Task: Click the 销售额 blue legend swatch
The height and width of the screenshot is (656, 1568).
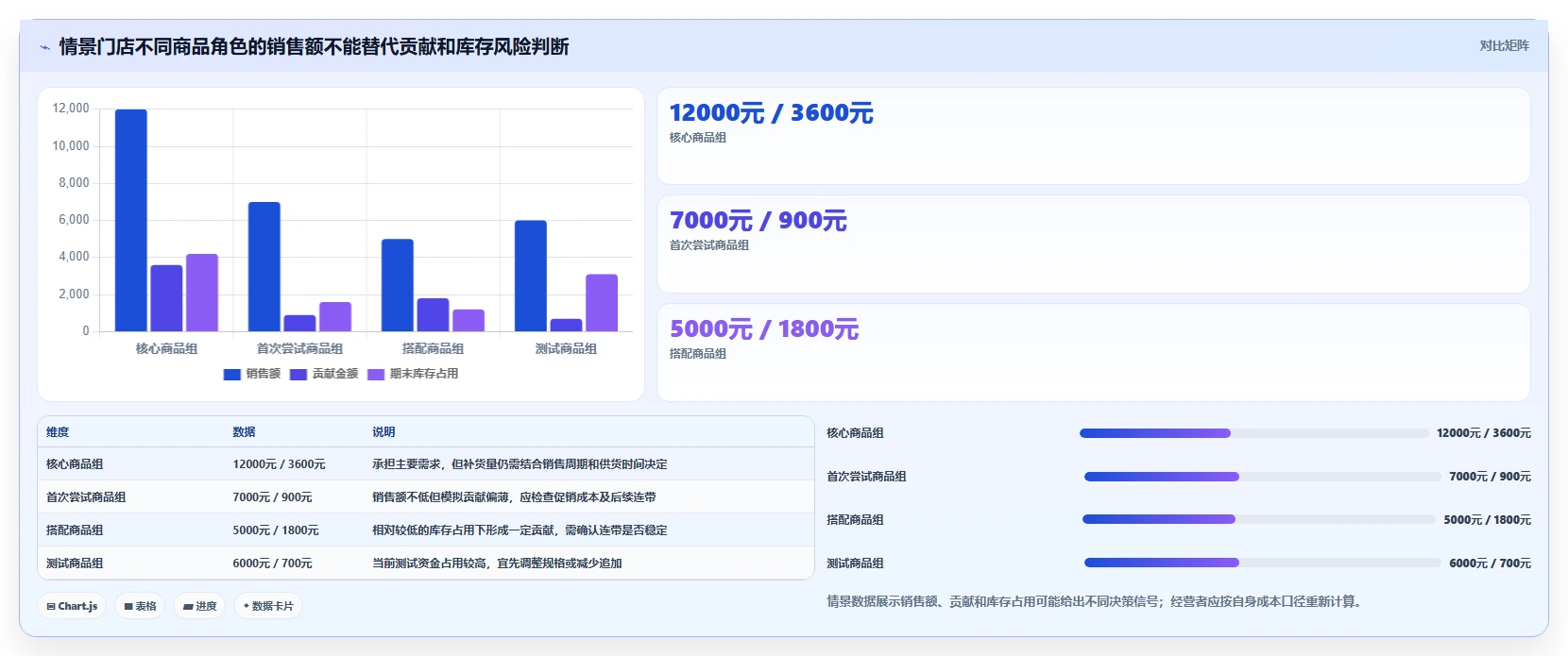Action: click(231, 375)
